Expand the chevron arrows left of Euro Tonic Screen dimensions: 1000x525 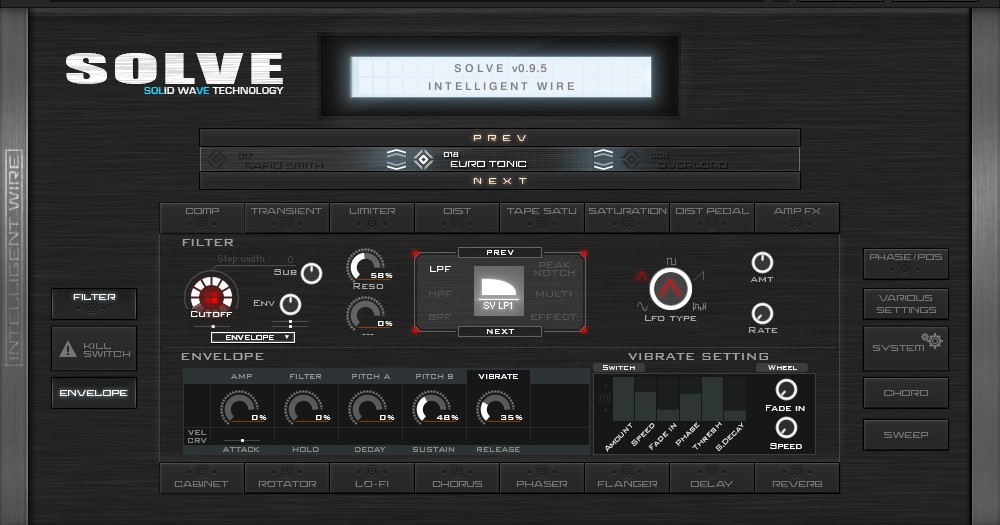pos(397,159)
